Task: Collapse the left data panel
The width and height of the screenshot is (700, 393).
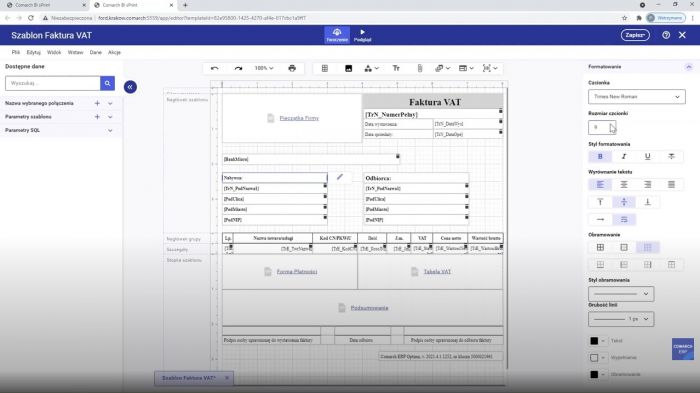Action: pyautogui.click(x=130, y=87)
